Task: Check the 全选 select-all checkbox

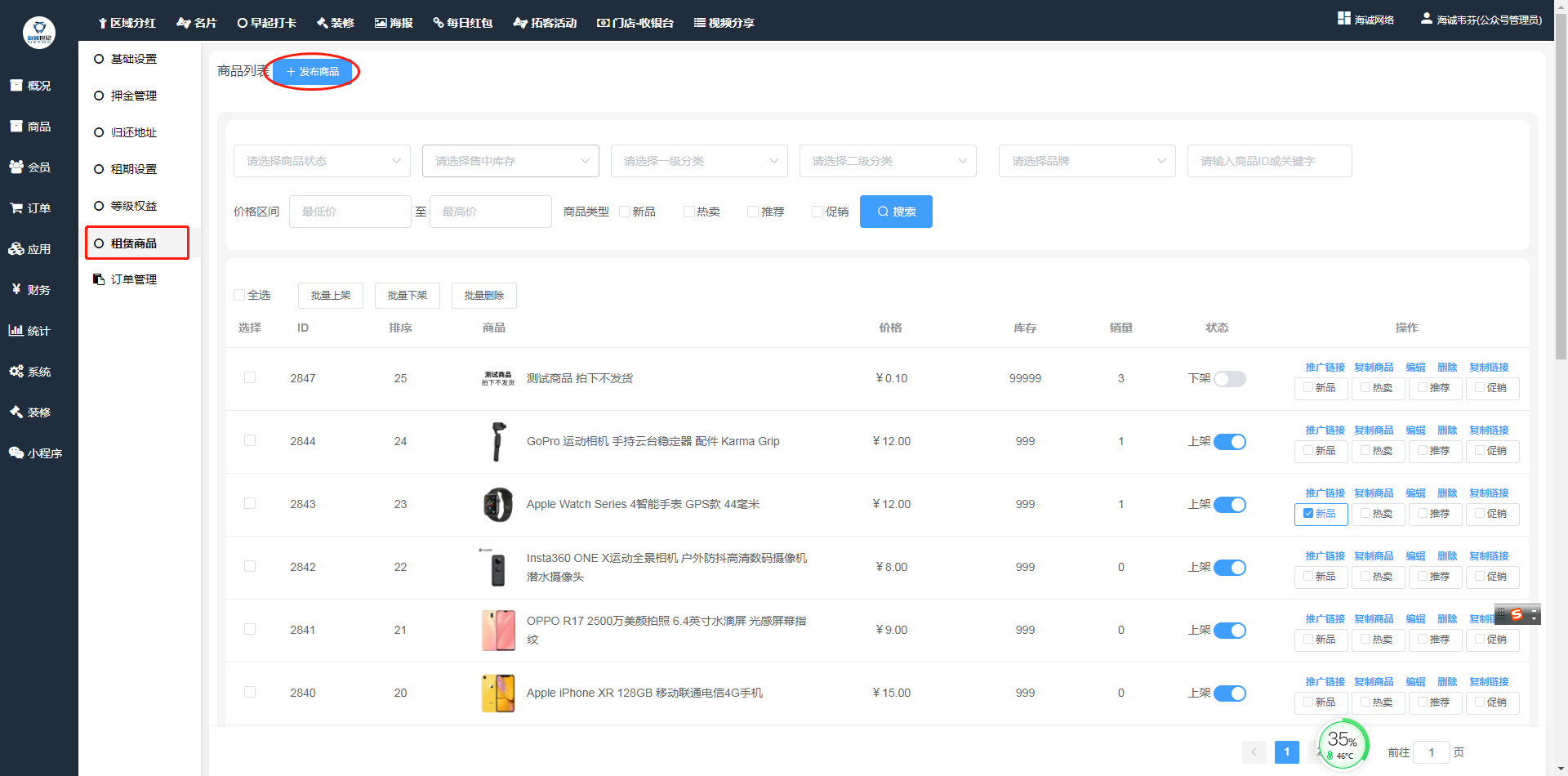Action: point(240,295)
